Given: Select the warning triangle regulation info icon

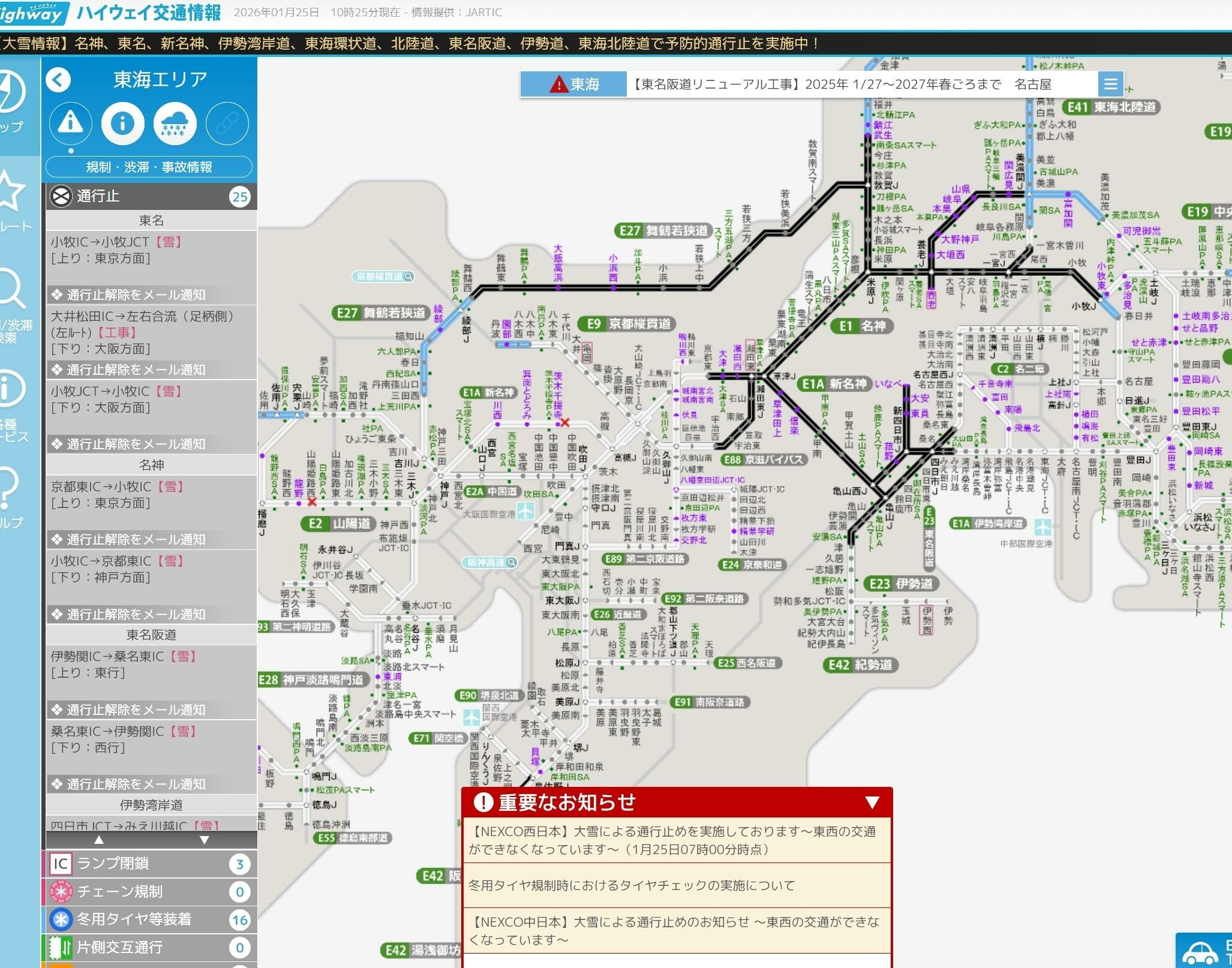Looking at the screenshot, I should (71, 124).
